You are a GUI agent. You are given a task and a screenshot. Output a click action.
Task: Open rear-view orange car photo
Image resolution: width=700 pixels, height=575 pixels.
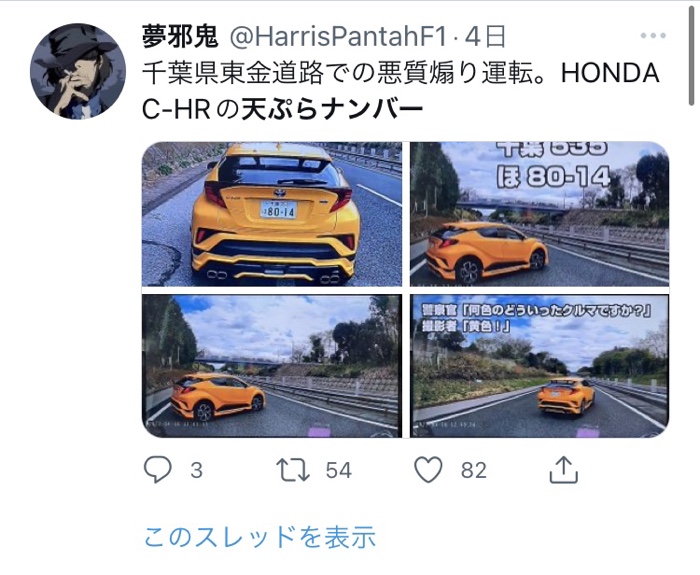point(272,214)
